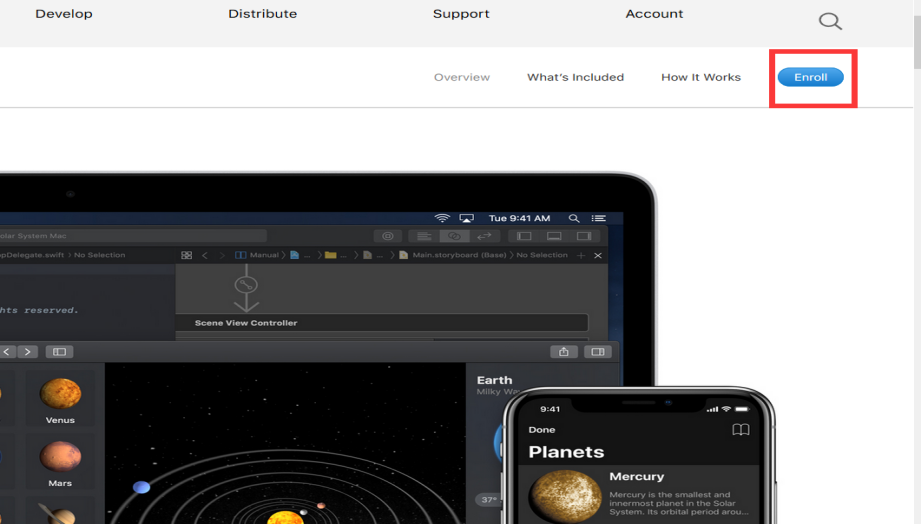Click the Solar System Mac scheme field

click(x=132, y=235)
